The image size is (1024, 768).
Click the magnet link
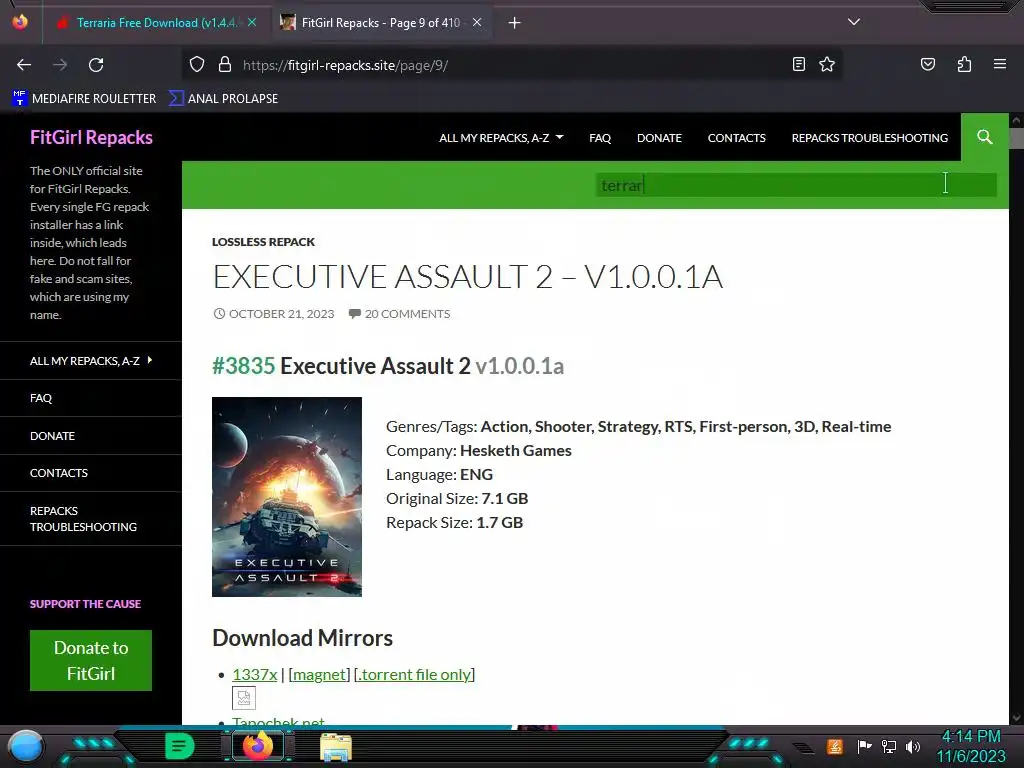[319, 674]
